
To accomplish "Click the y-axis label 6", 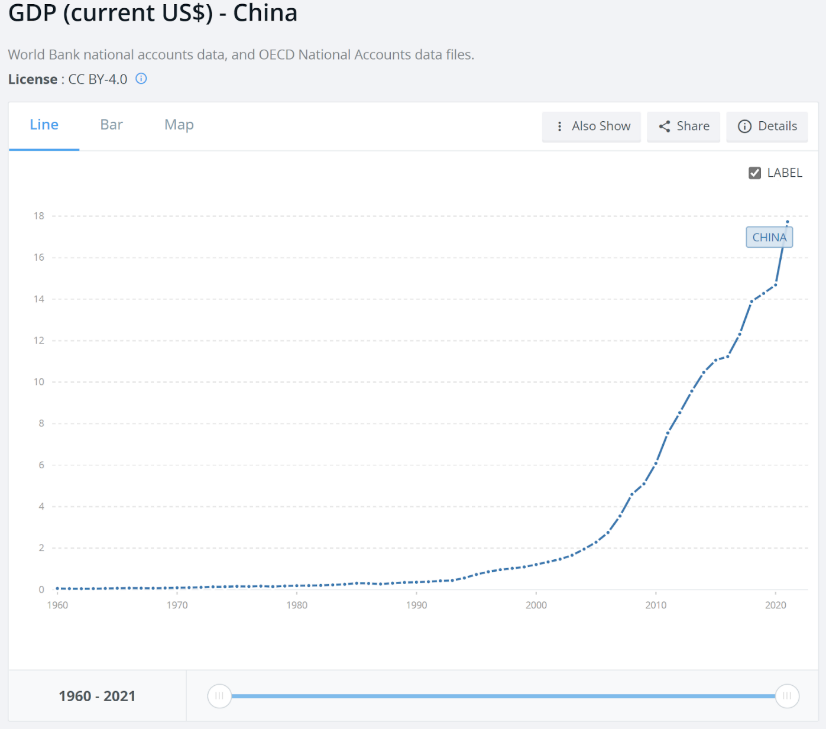I will (x=41, y=465).
